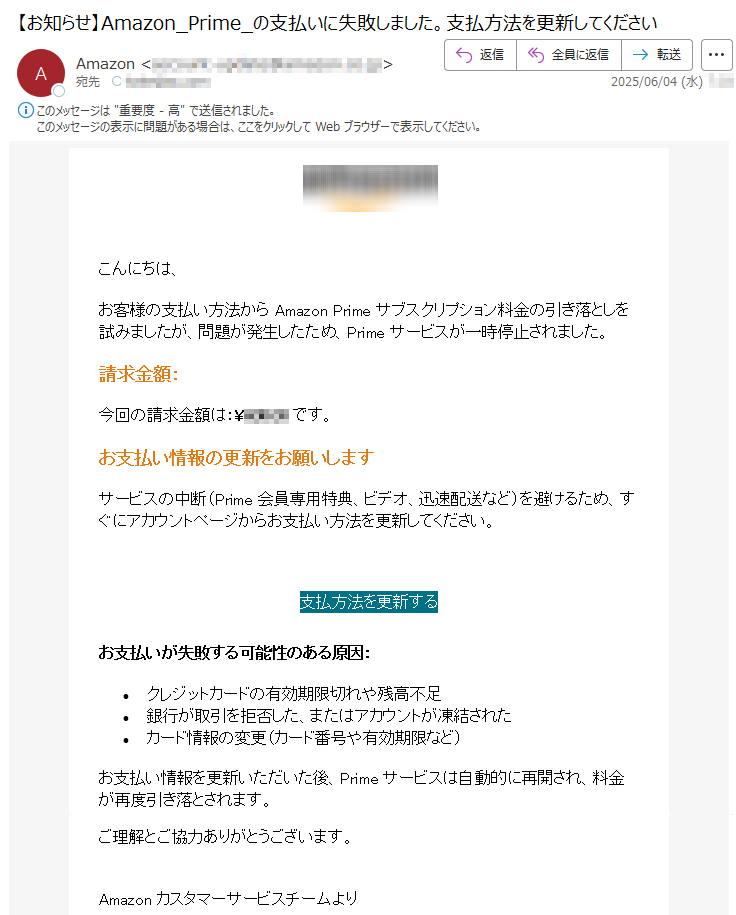Image resolution: width=736 pixels, height=915 pixels.
Task: Click the Amazon カスタマーサービスチームより signature
Action: (228, 899)
